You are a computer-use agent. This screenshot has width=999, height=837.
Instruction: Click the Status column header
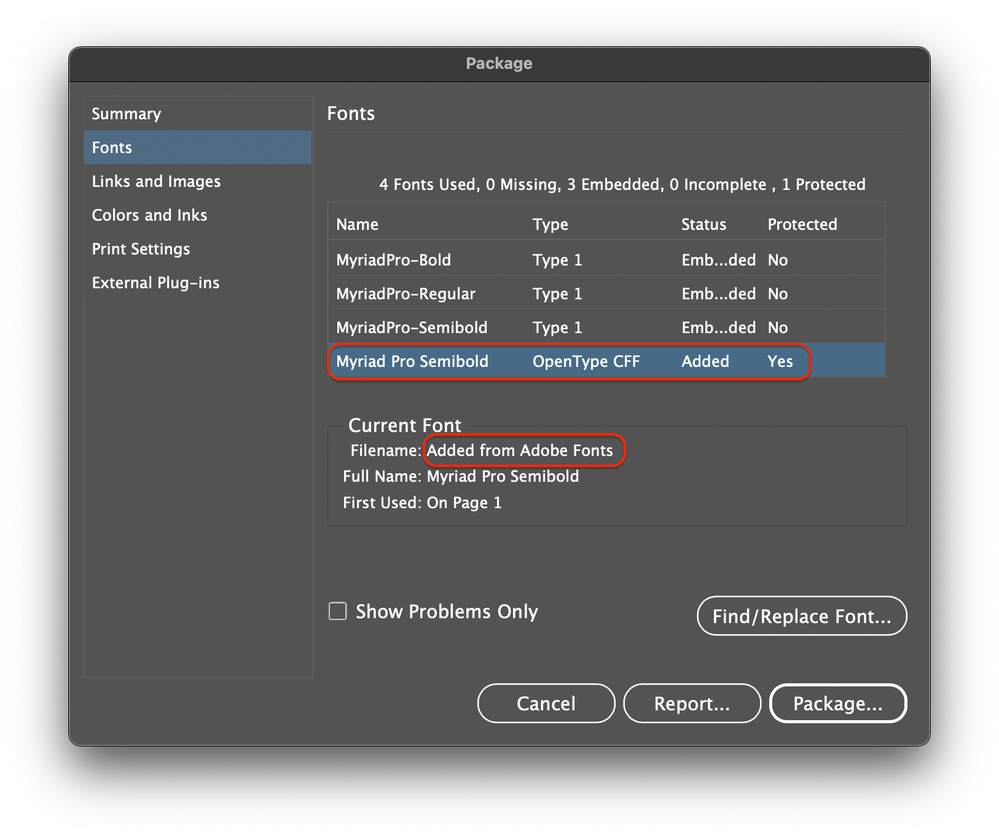click(x=703, y=224)
